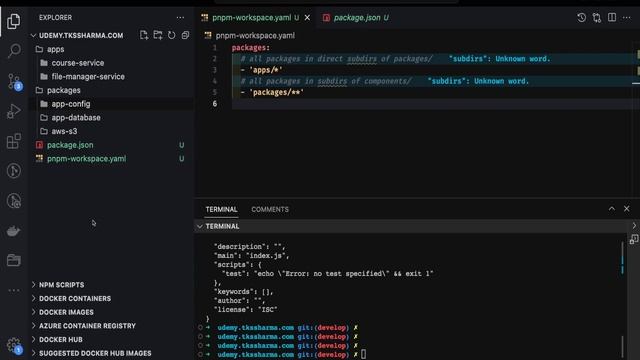
Task: Close the terminal panel
Action: tap(627, 209)
